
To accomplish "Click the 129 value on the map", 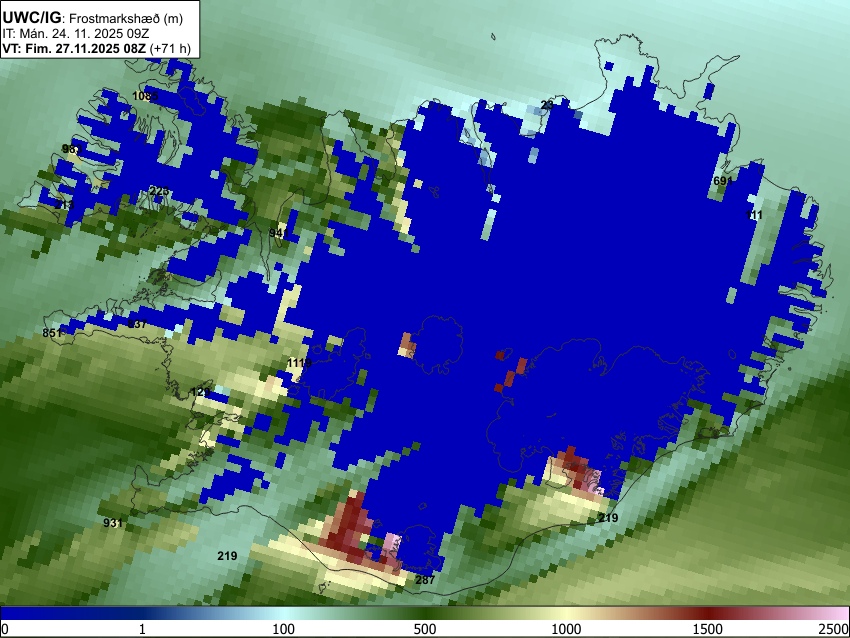I will pyautogui.click(x=201, y=392).
